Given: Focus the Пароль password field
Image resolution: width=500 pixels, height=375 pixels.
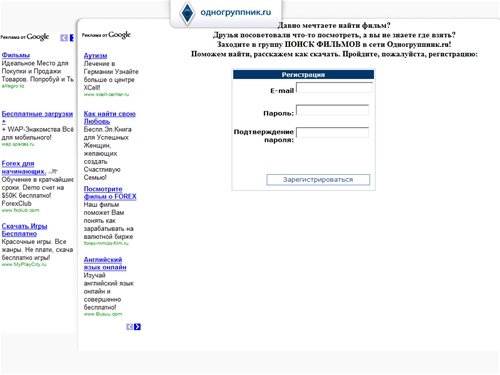Looking at the screenshot, I should [x=332, y=110].
